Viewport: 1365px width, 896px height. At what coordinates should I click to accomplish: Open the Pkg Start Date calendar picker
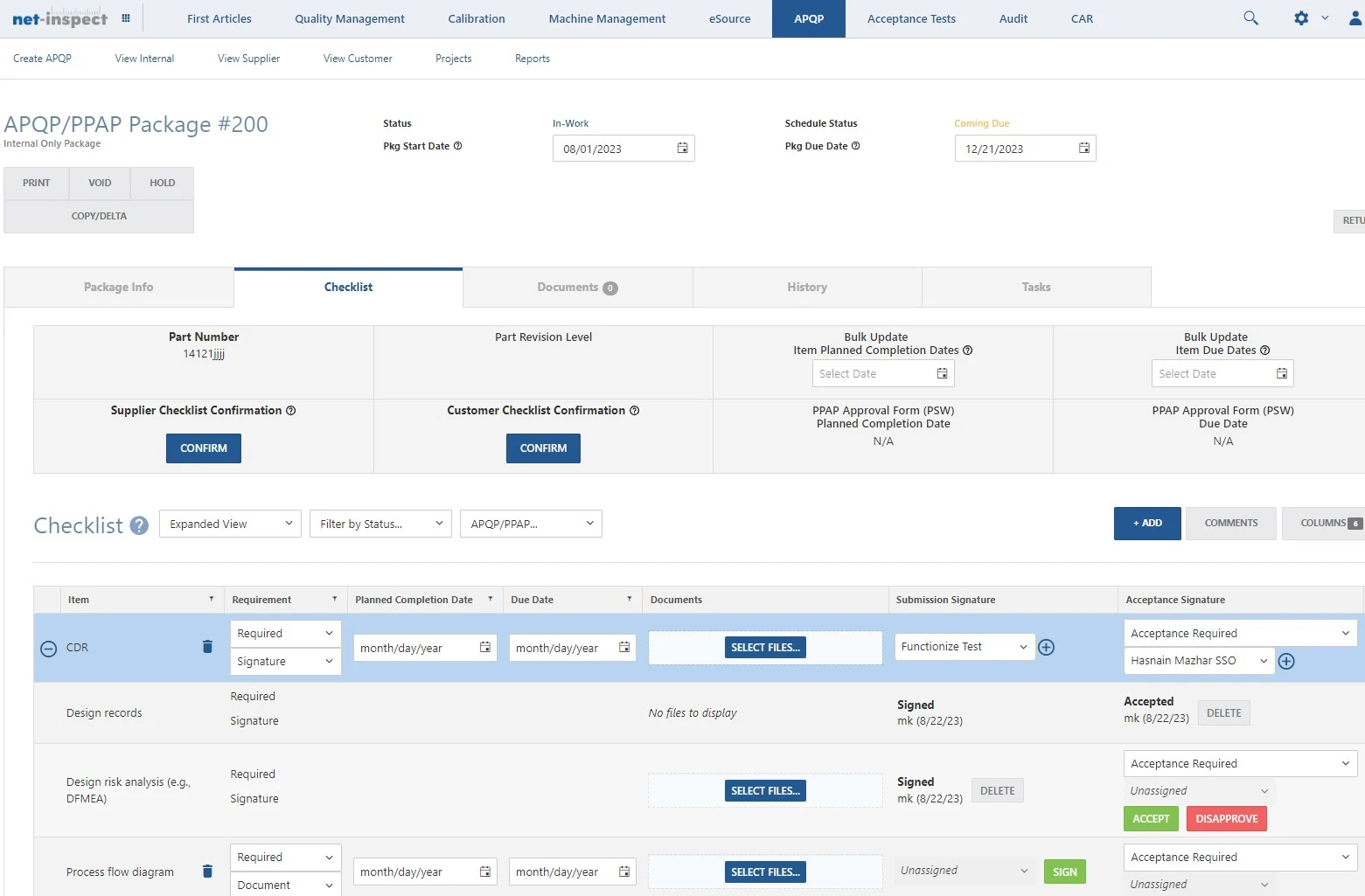click(682, 148)
